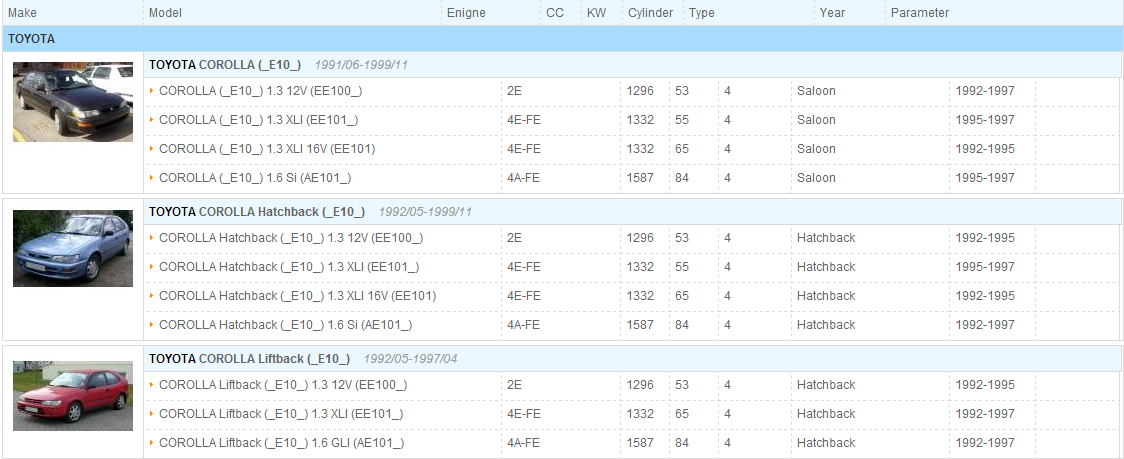The image size is (1124, 459).
Task: Click arrow bullet before Hatchback 1.6 Si row
Action: click(152, 325)
